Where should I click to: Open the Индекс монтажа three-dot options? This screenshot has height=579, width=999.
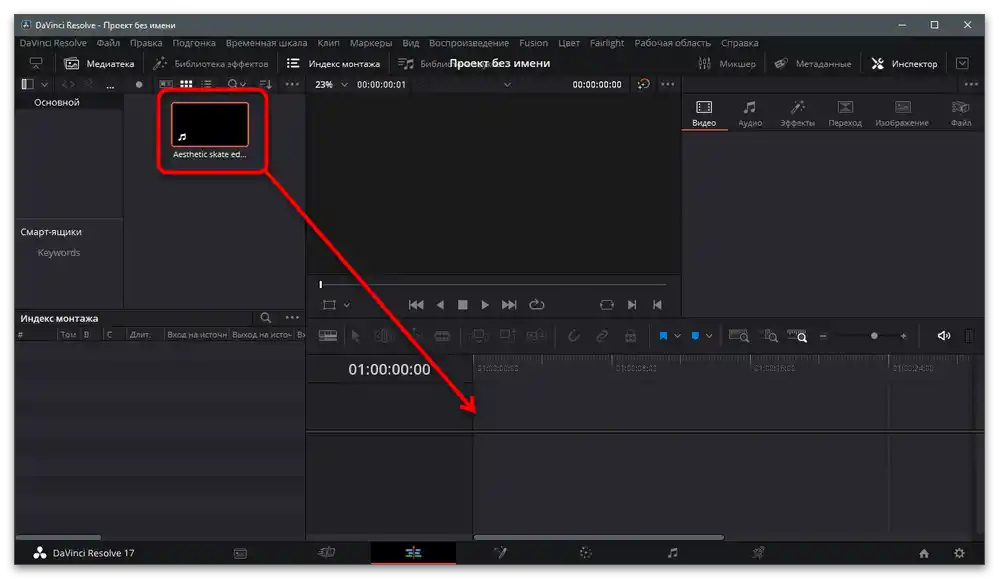(292, 317)
